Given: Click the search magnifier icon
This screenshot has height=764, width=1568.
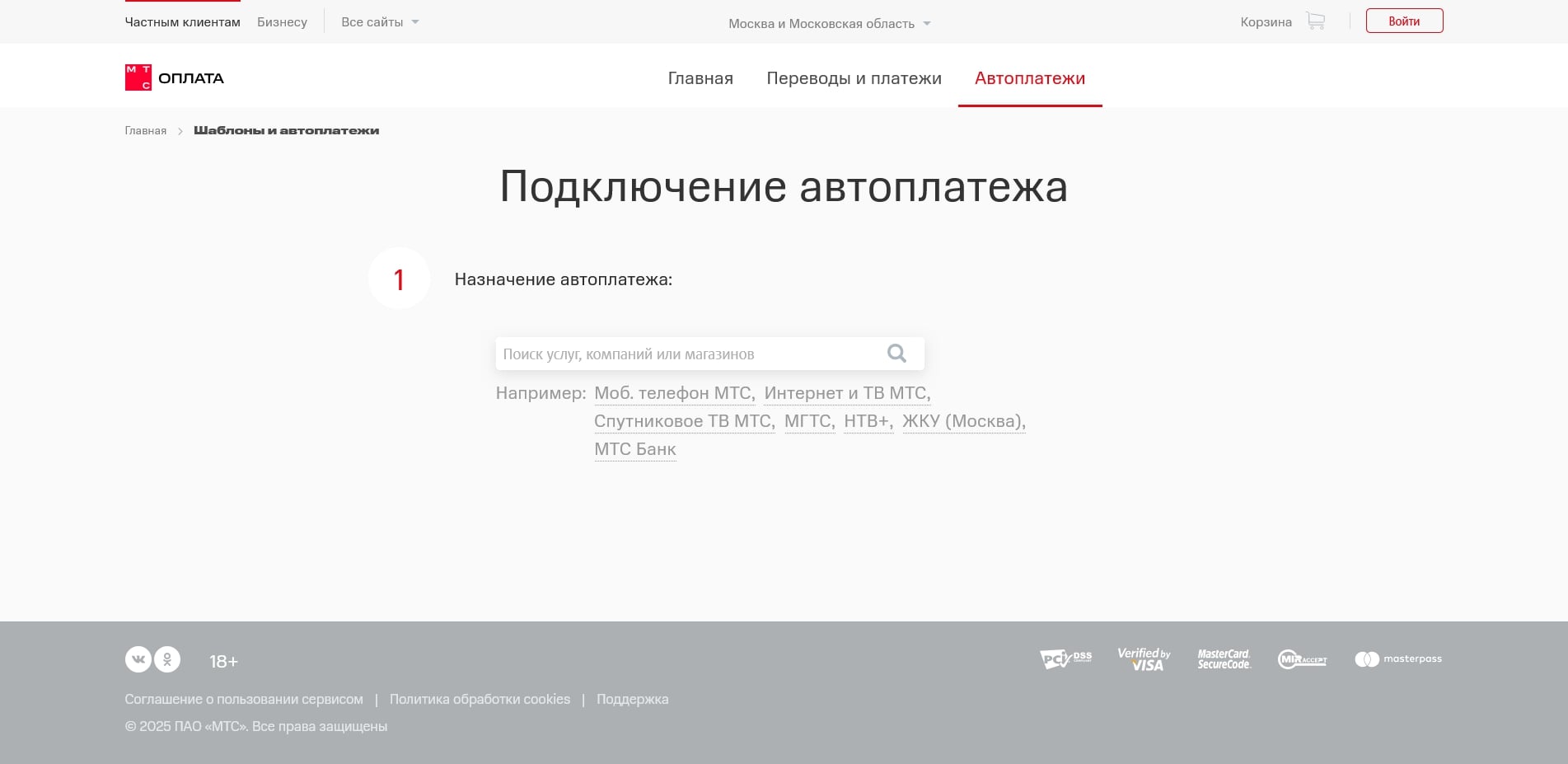Looking at the screenshot, I should [x=896, y=353].
